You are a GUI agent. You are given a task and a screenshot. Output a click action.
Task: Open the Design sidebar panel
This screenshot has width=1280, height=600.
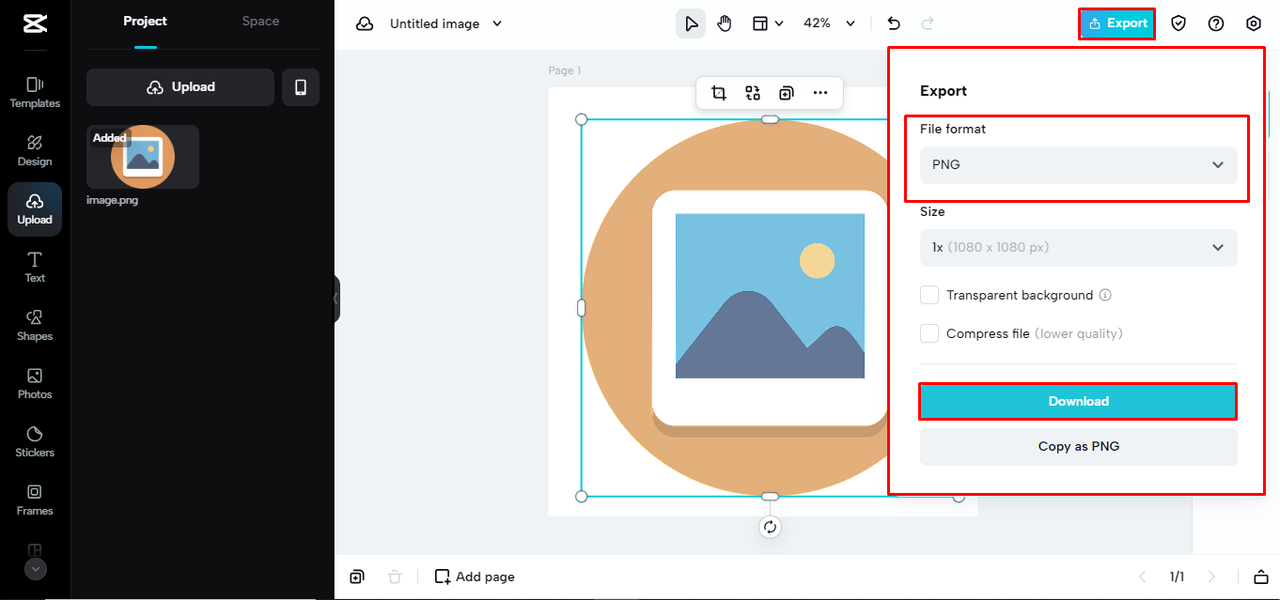coord(35,150)
